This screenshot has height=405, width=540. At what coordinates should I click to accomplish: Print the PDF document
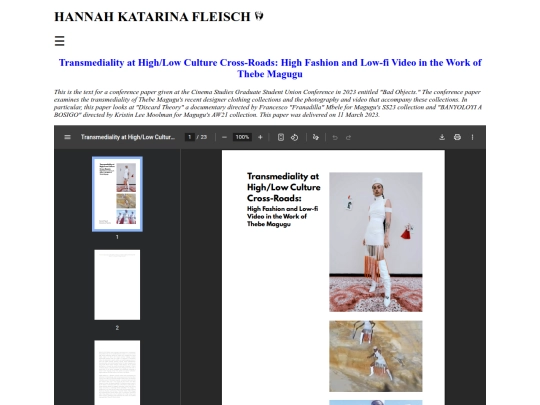tap(457, 137)
